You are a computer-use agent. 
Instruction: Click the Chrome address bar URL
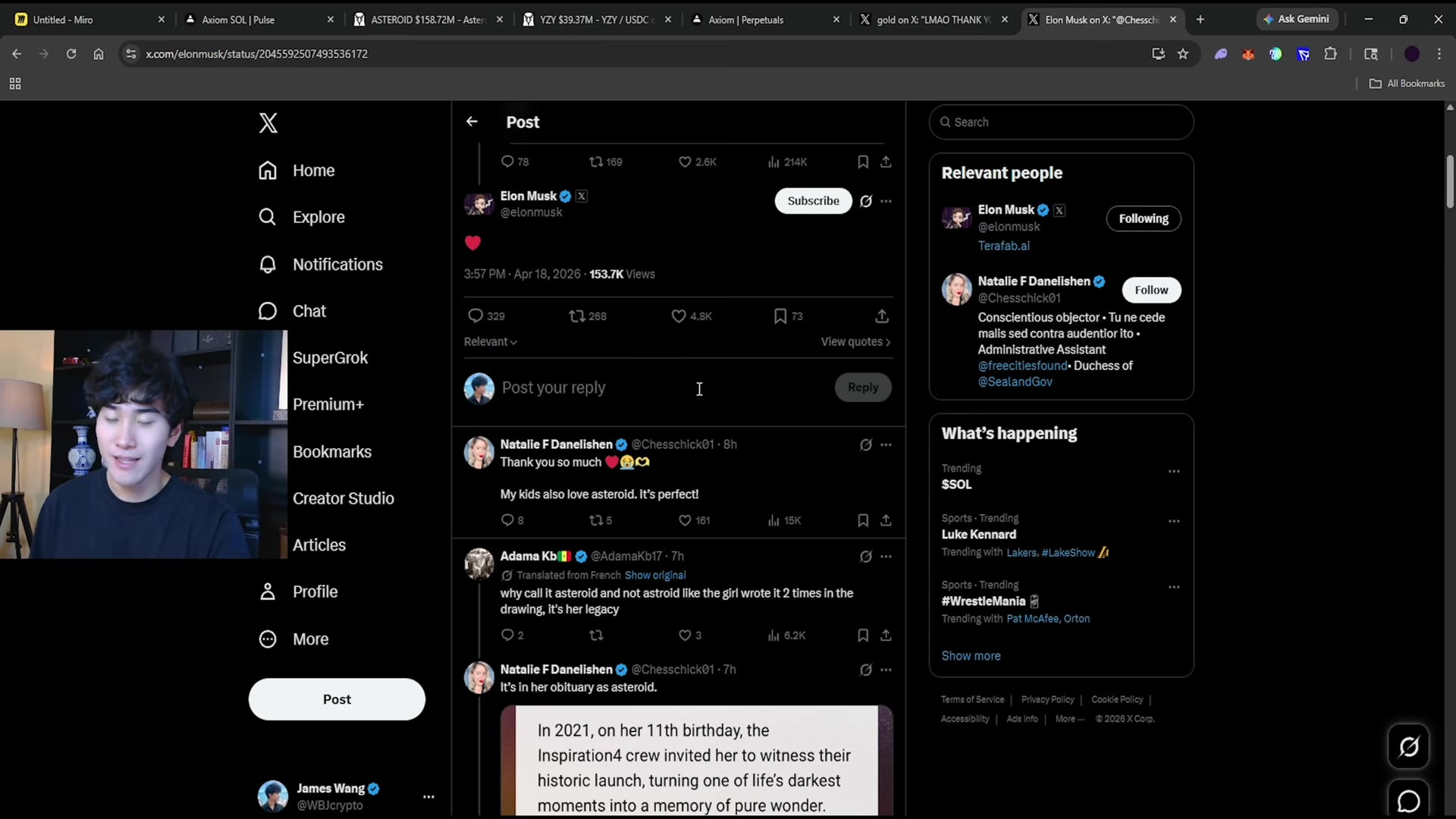256,54
